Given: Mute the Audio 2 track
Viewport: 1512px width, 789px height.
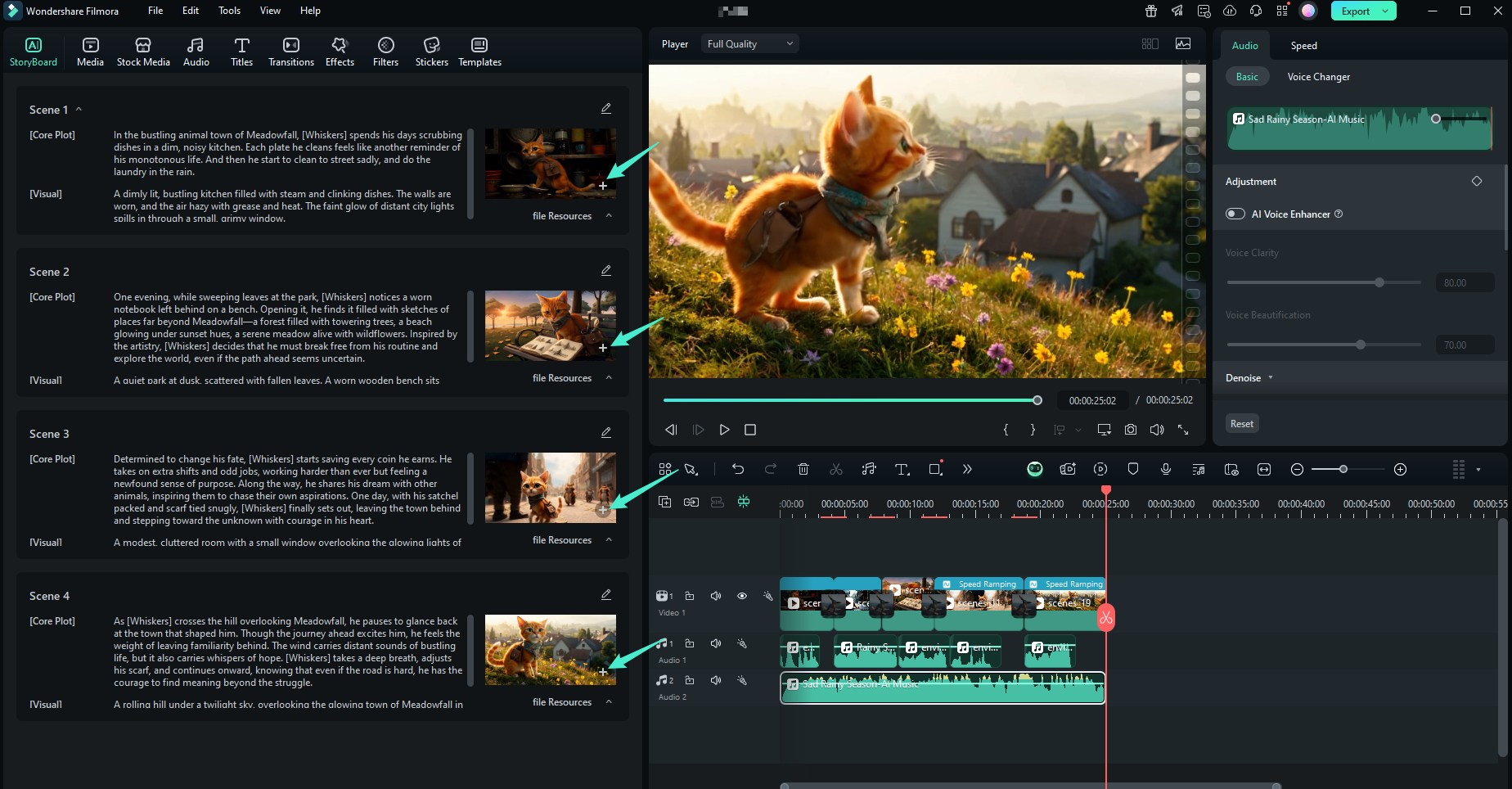Looking at the screenshot, I should (x=716, y=680).
